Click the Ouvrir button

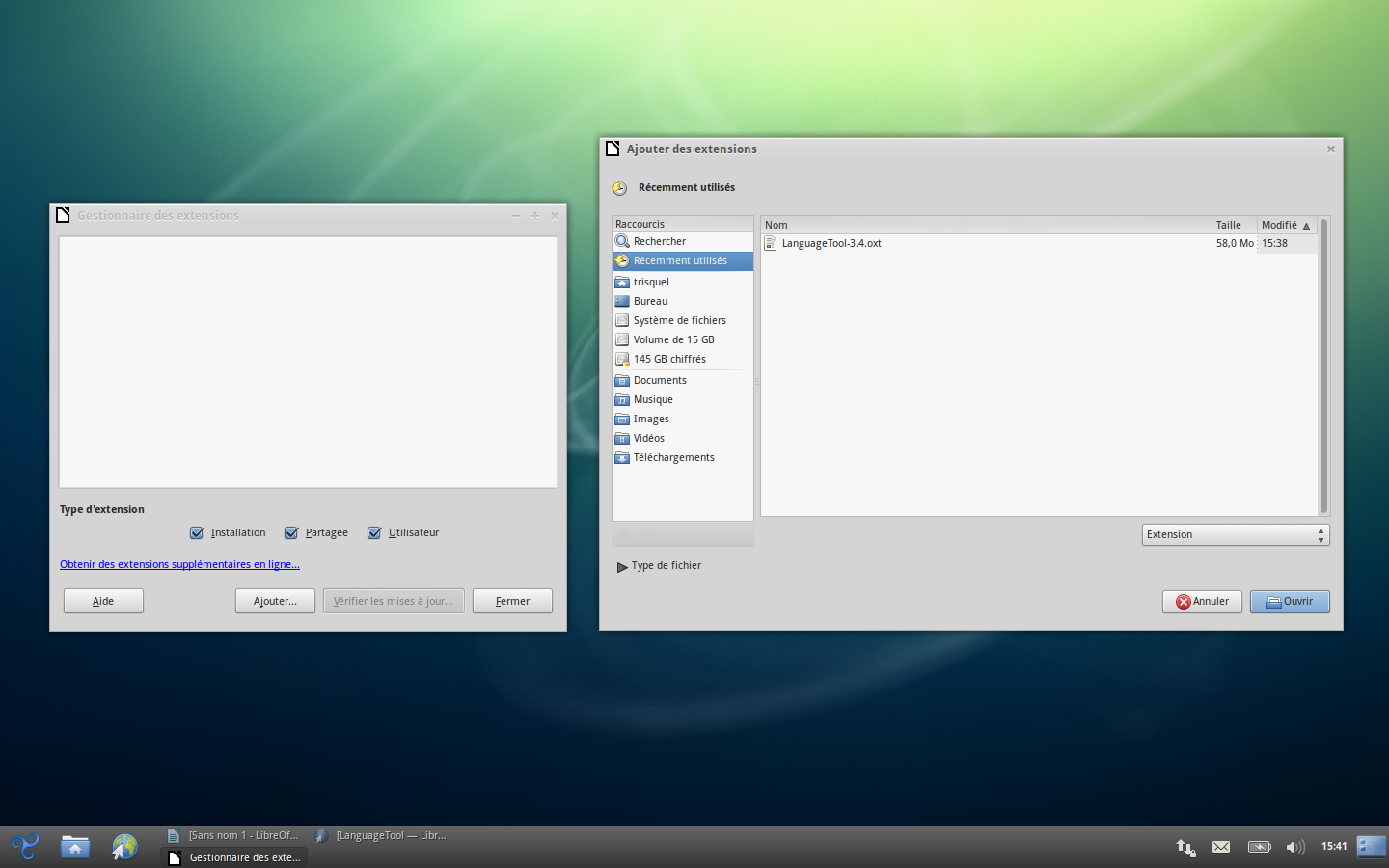[1290, 602]
